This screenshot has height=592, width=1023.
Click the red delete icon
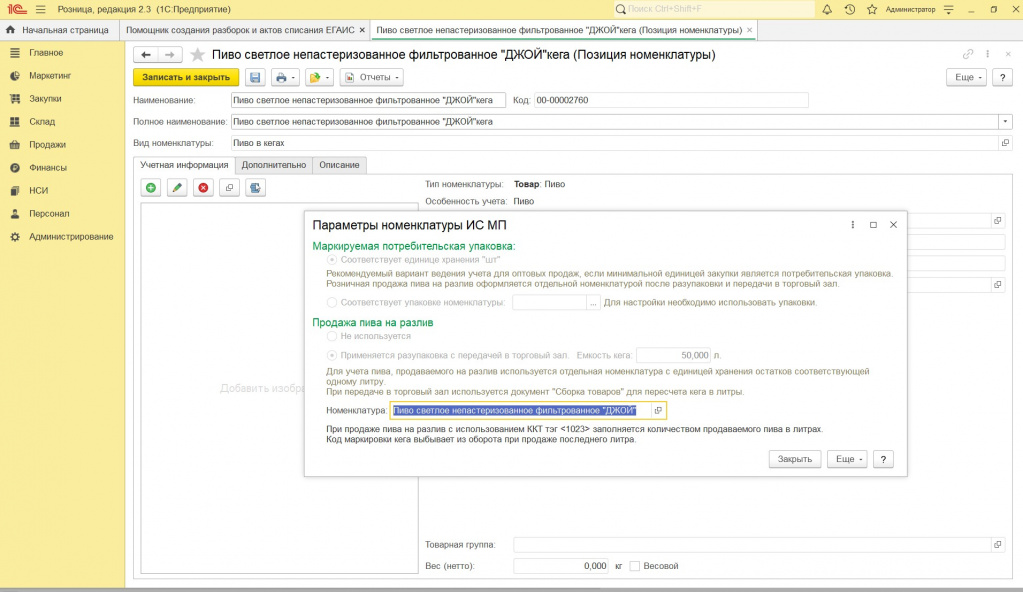coord(203,187)
